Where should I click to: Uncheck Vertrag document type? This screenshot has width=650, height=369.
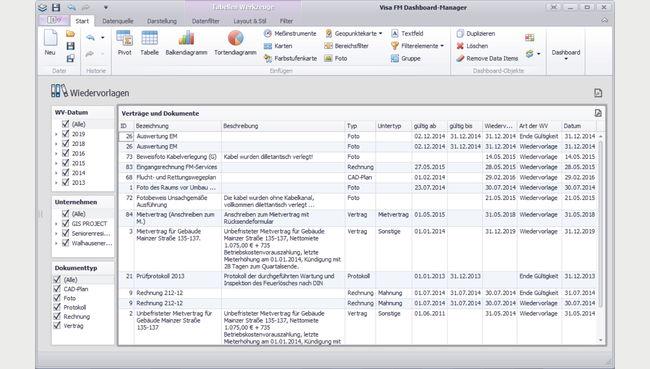click(x=57, y=325)
